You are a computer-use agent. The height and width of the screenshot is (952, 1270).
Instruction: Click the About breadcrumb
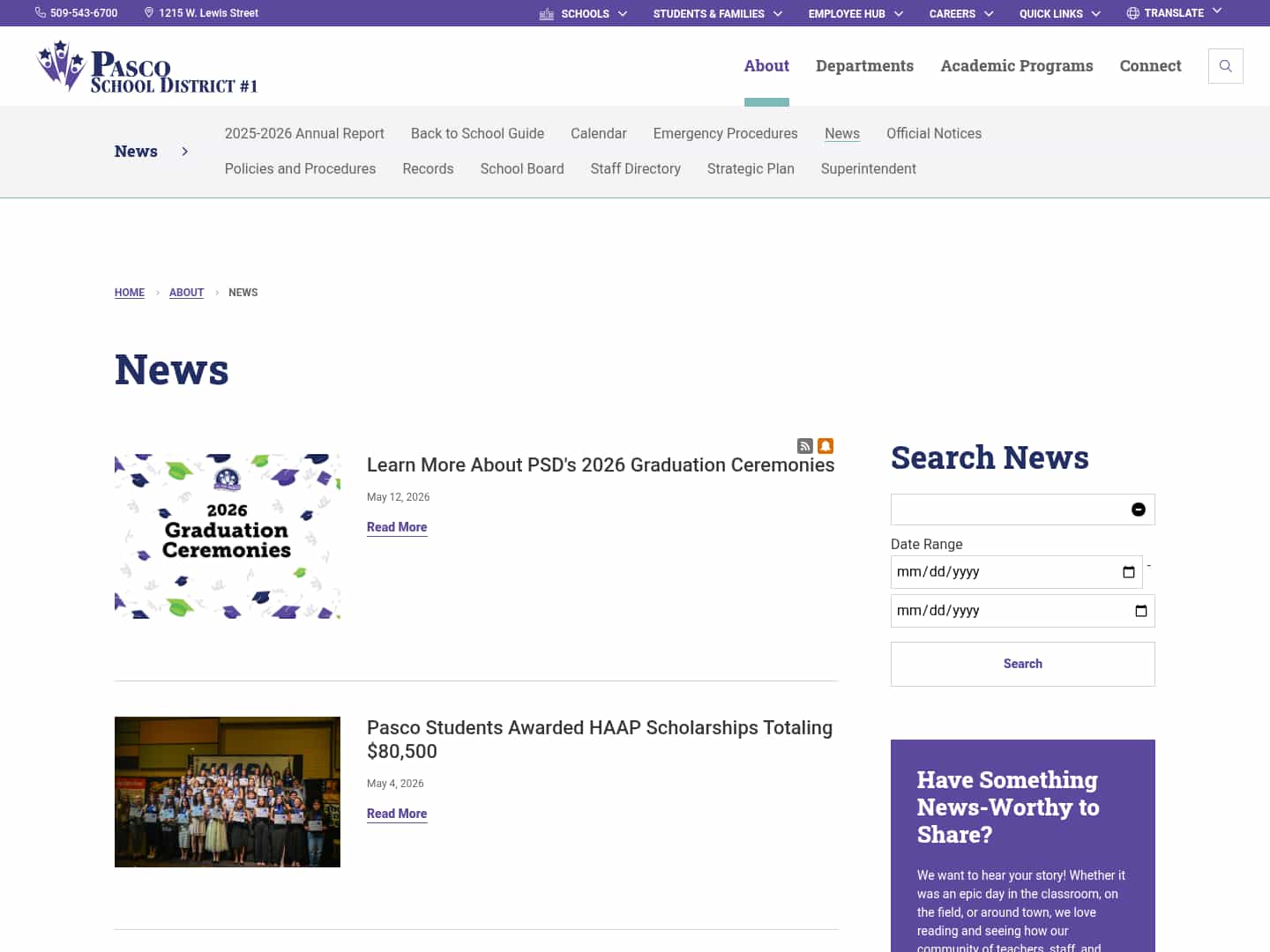[186, 293]
